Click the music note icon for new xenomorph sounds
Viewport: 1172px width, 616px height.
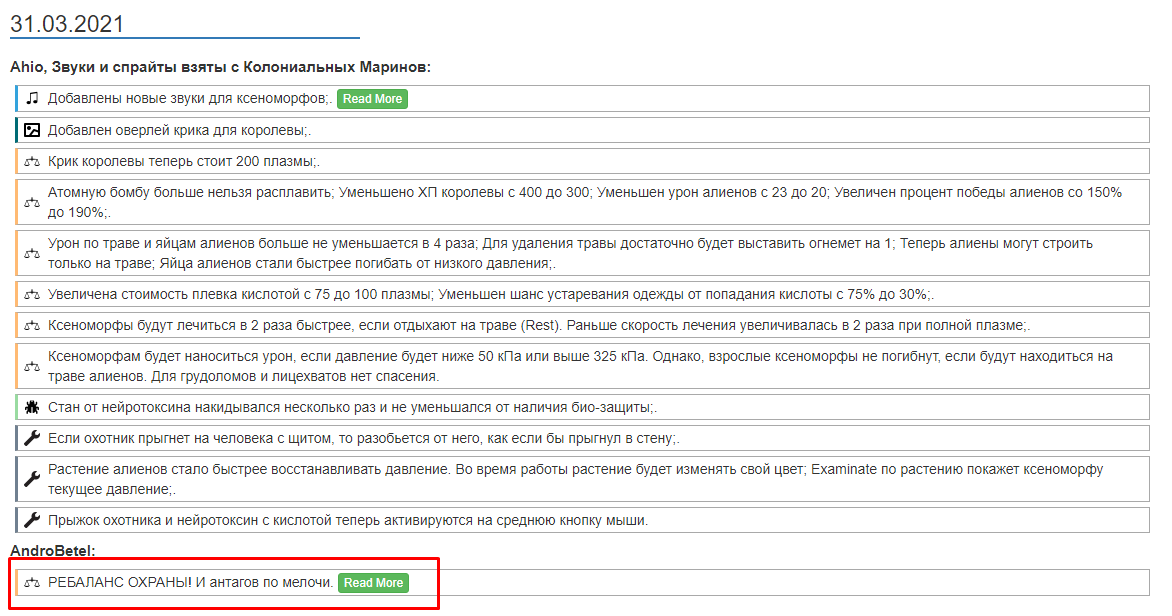click(x=32, y=98)
